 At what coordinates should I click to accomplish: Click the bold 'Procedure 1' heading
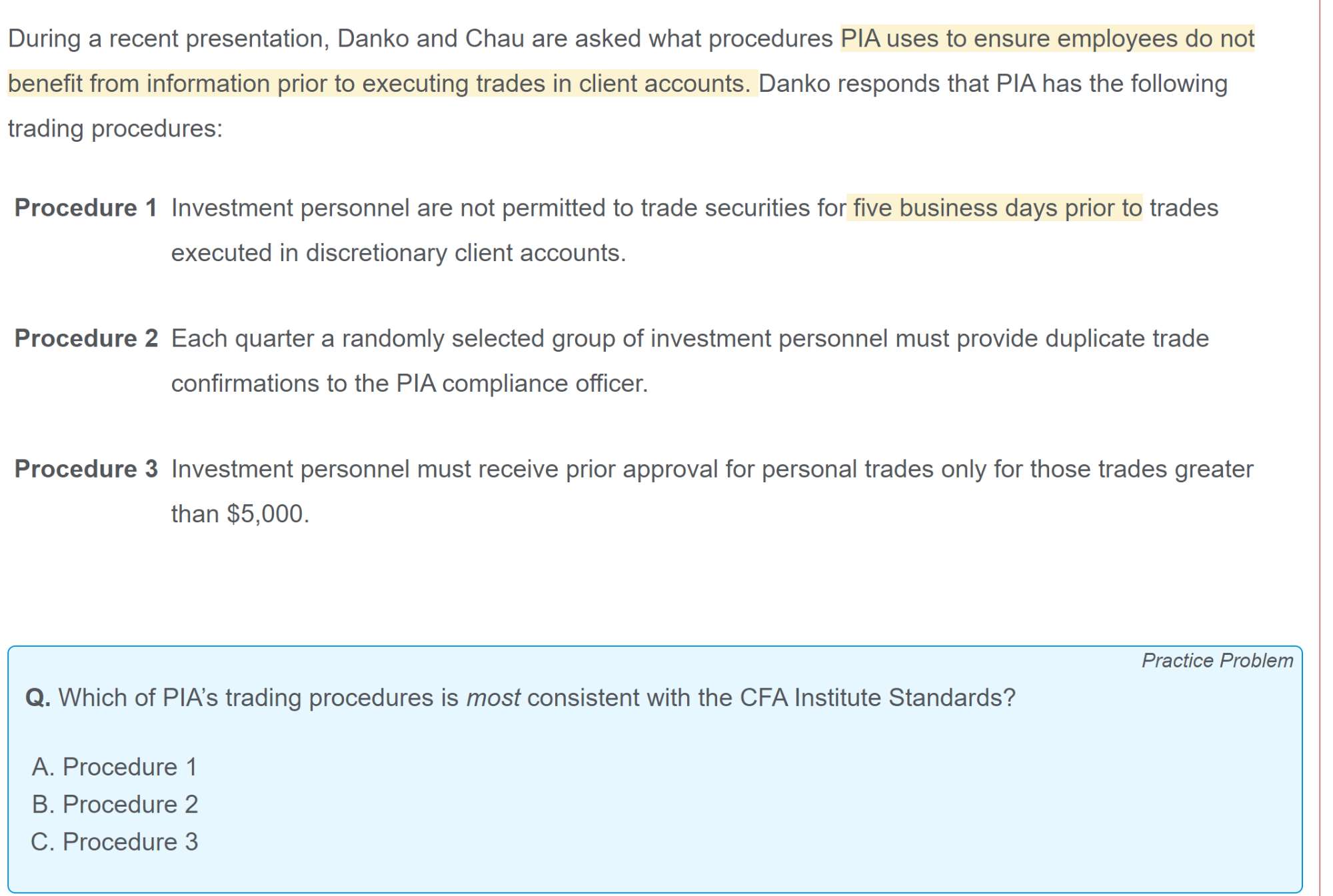click(85, 208)
